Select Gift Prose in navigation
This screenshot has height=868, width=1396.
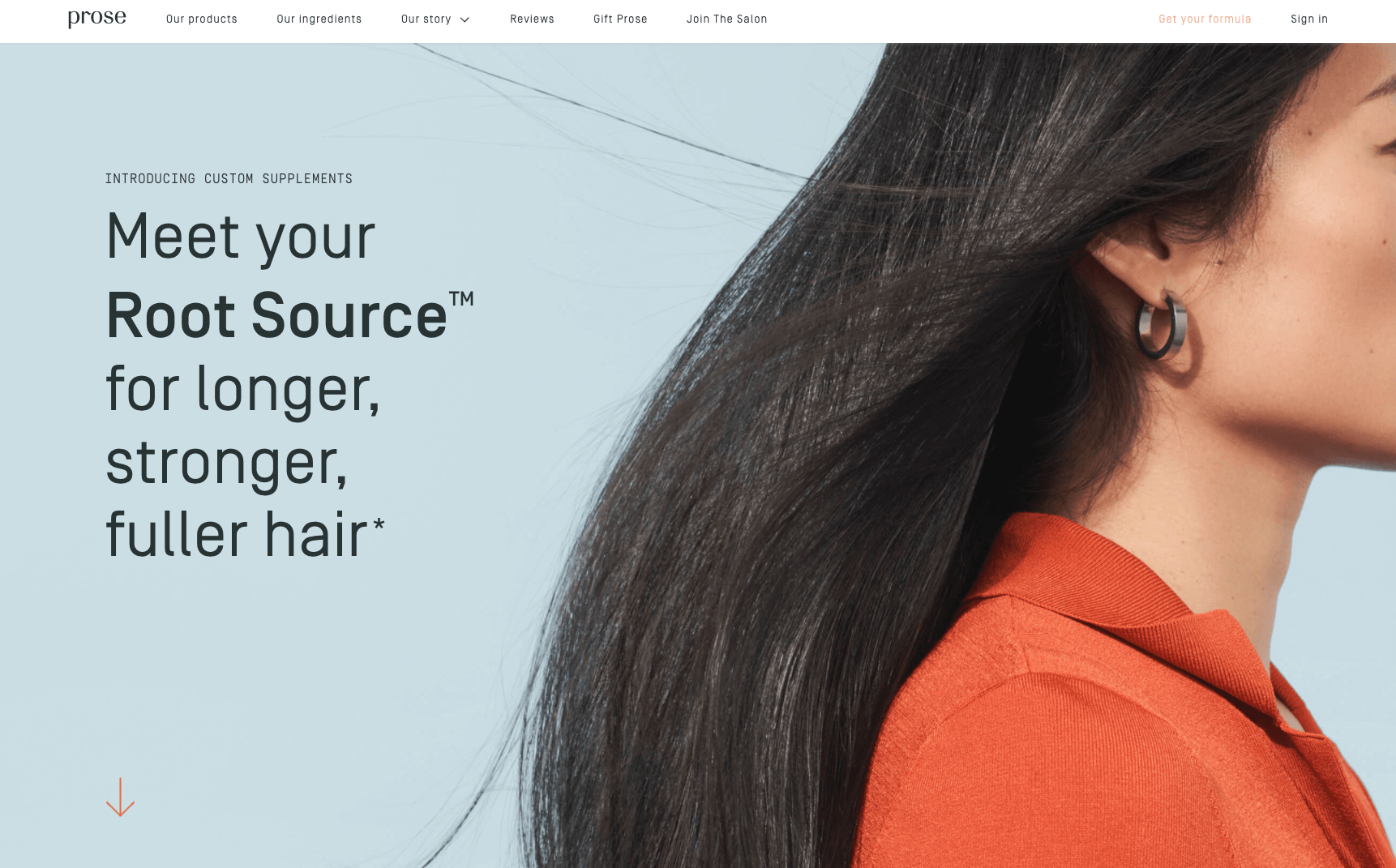pyautogui.click(x=620, y=19)
